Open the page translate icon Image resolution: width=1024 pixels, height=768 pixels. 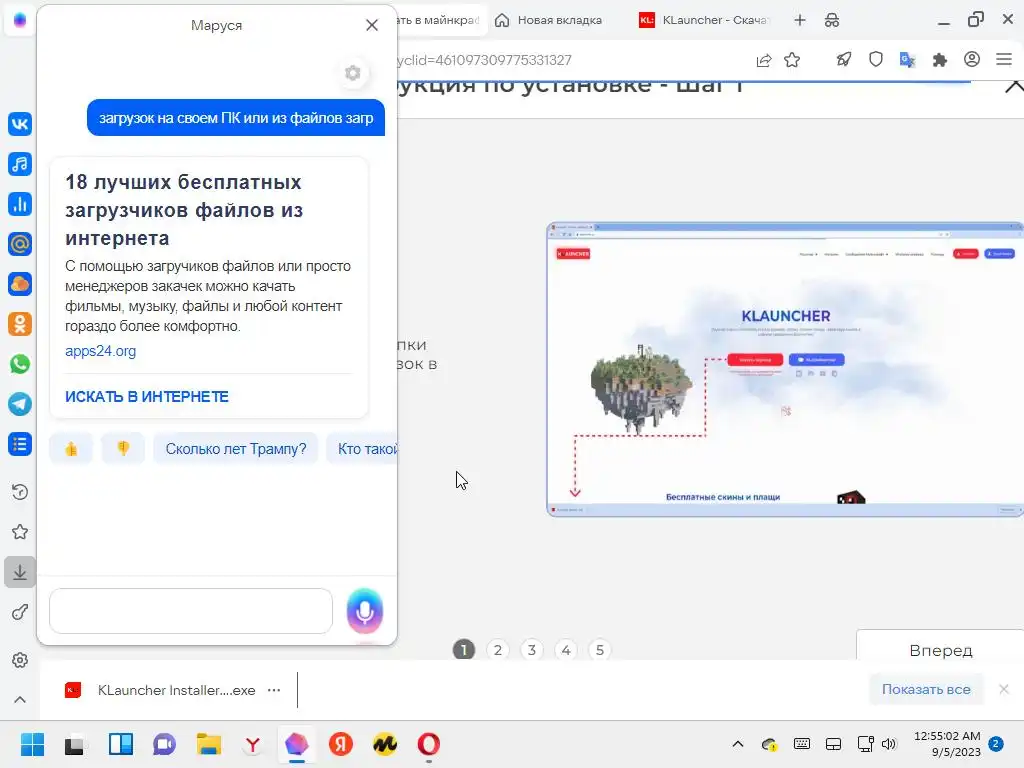[x=908, y=60]
